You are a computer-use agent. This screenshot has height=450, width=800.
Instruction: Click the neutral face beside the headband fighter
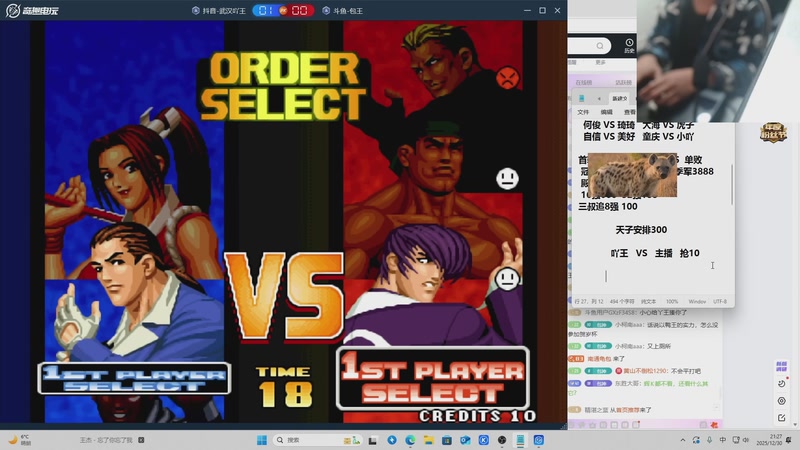[507, 179]
